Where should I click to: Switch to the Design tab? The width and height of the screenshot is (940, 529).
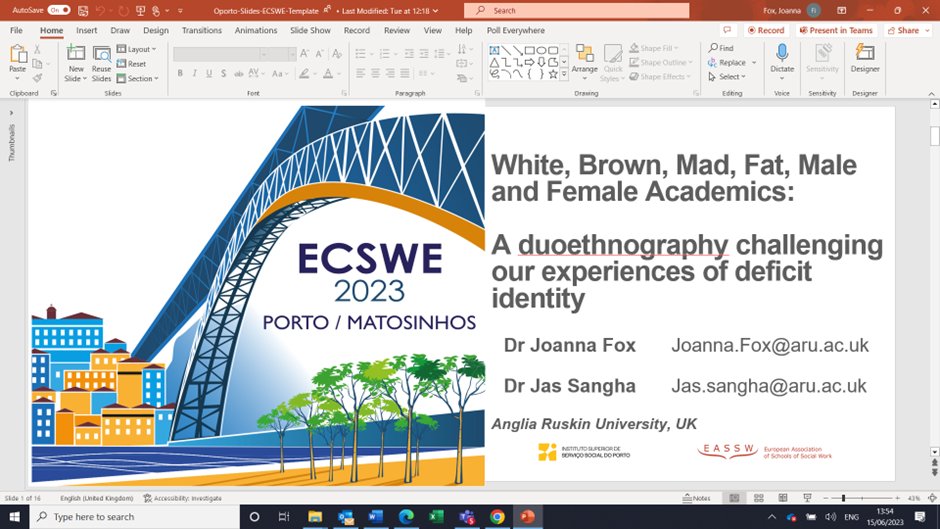pyautogui.click(x=155, y=30)
